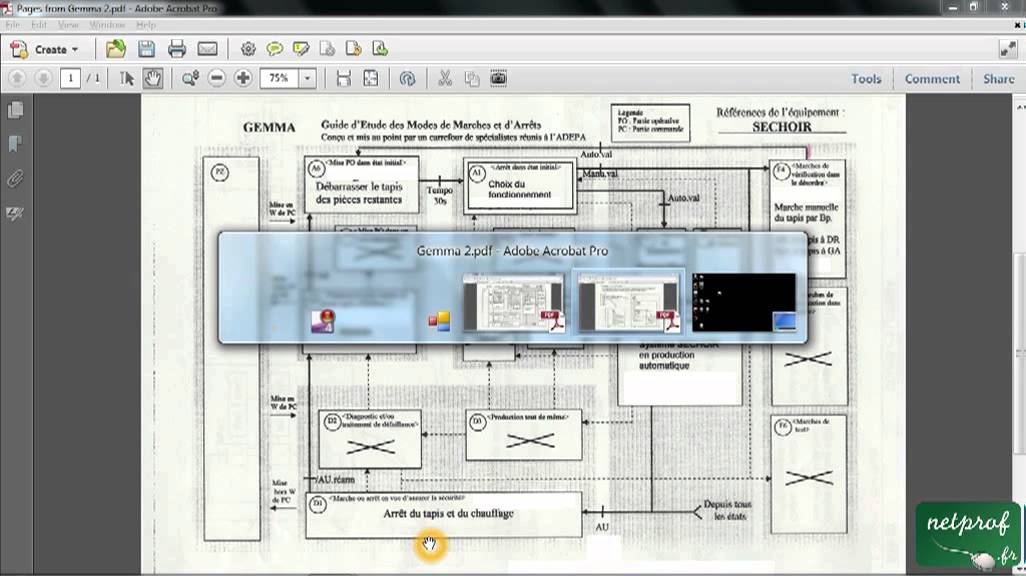The width and height of the screenshot is (1026, 576).
Task: Select the highlight text tool icon
Action: tap(301, 49)
